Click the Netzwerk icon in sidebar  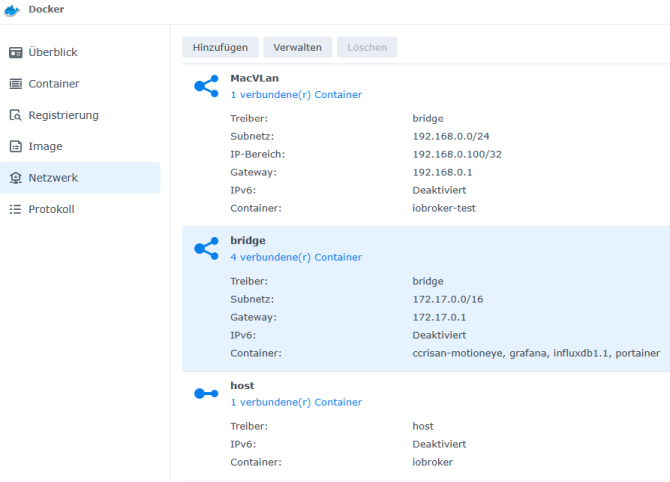coord(15,178)
